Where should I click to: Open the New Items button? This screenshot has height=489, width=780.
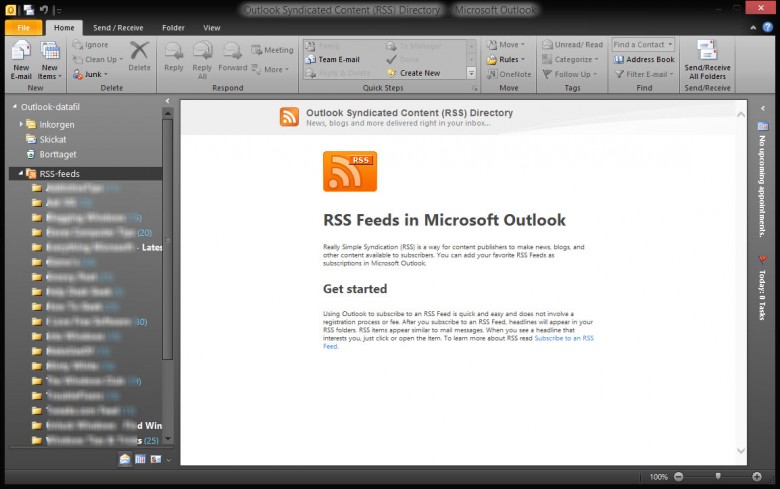click(49, 61)
